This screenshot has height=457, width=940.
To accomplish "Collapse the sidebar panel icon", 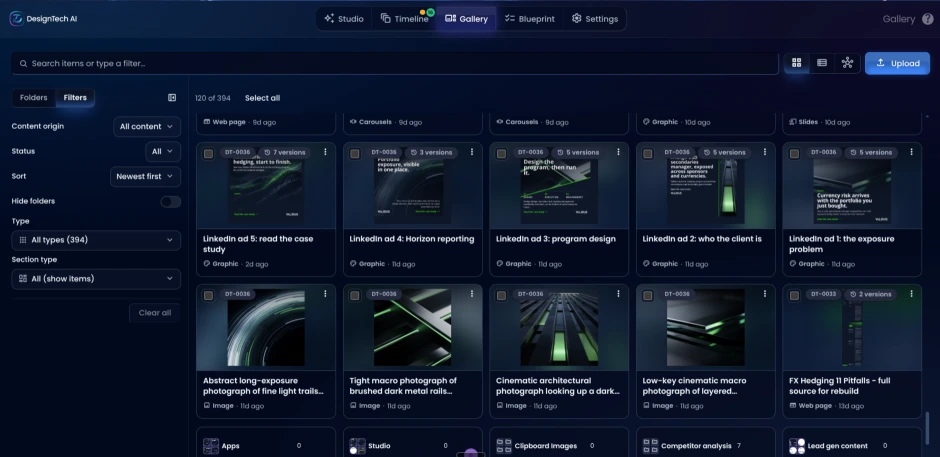I will pyautogui.click(x=172, y=98).
